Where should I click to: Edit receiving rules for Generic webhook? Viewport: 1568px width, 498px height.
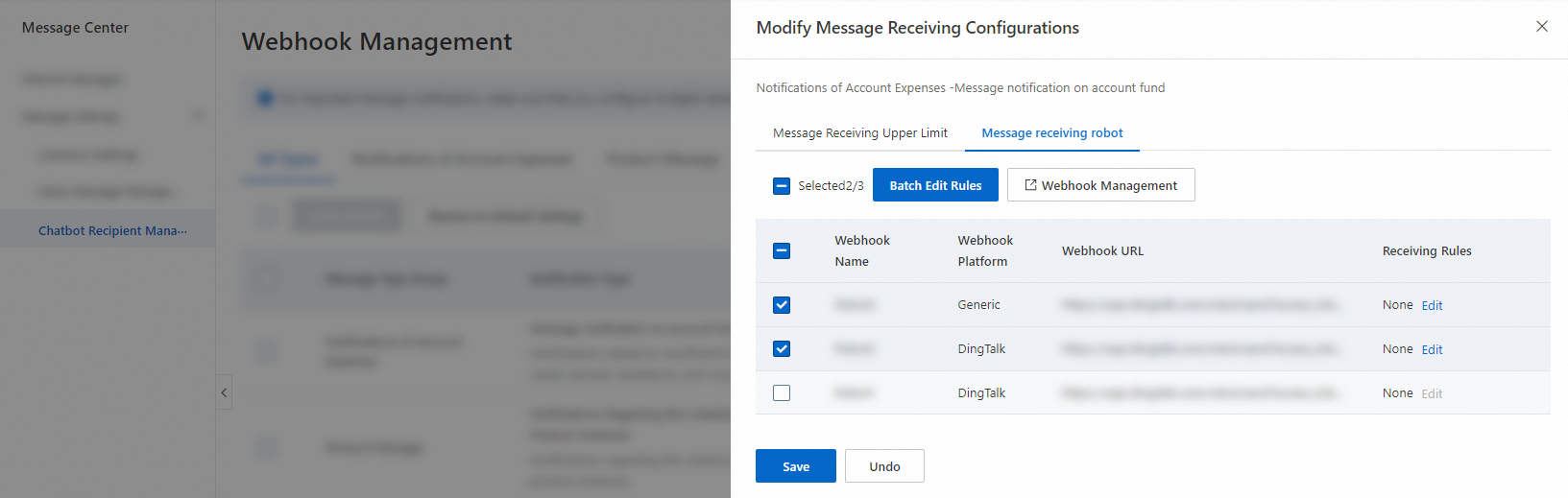pyautogui.click(x=1432, y=305)
